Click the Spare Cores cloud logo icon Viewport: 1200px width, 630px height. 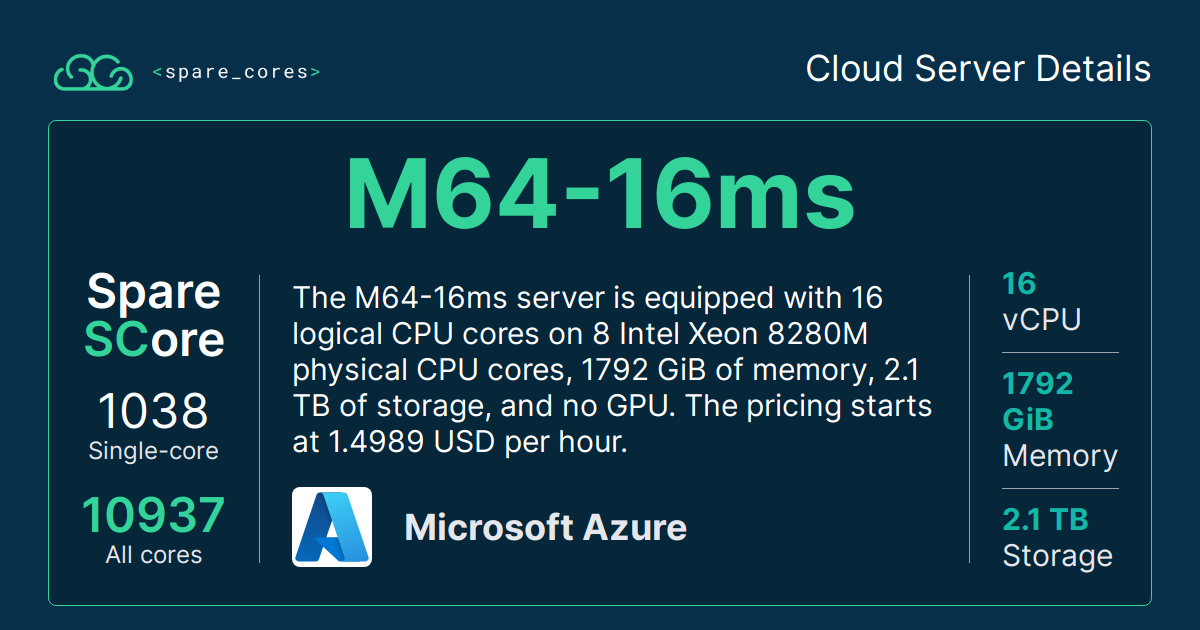[x=93, y=72]
